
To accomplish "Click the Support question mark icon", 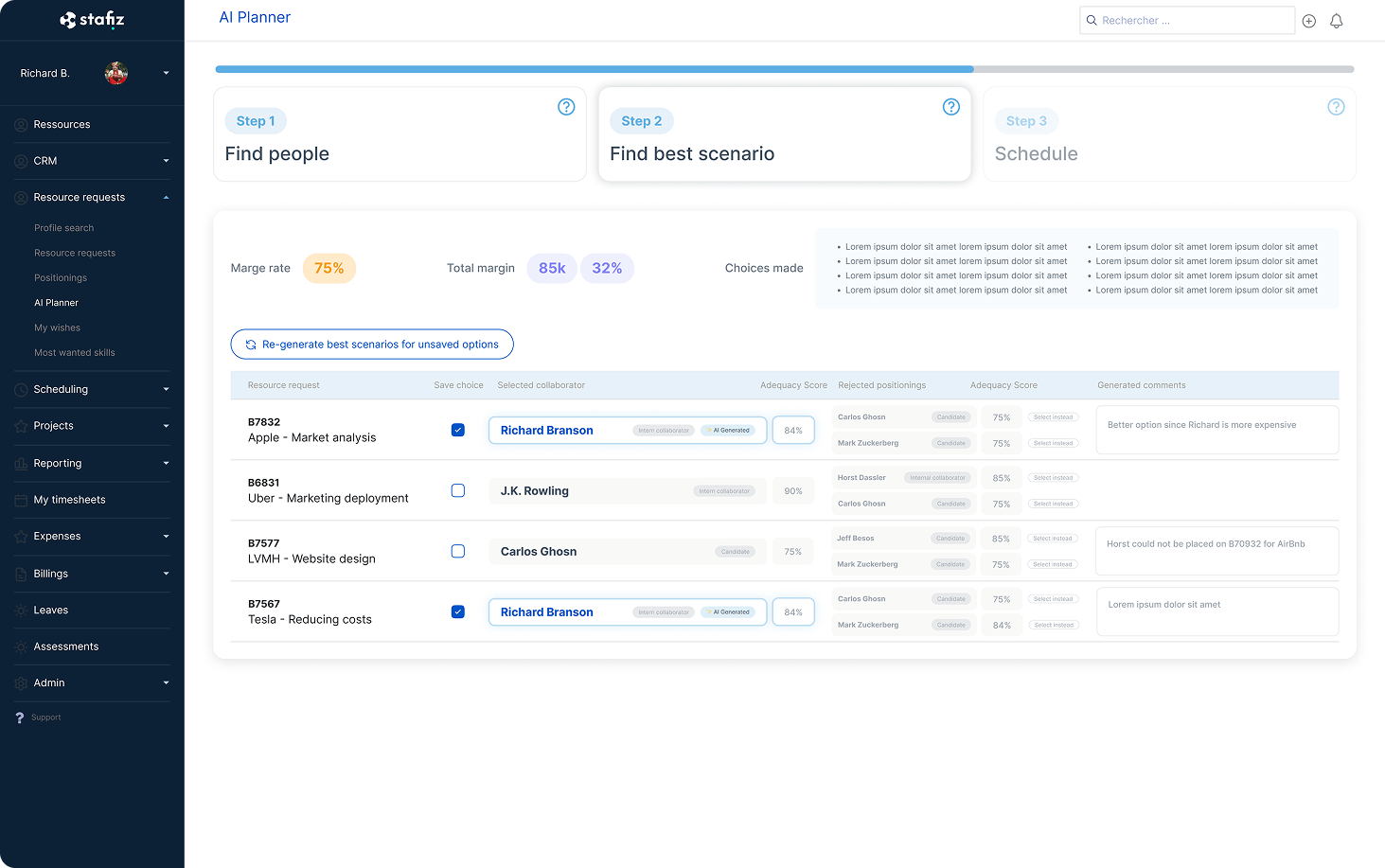I will (20, 717).
